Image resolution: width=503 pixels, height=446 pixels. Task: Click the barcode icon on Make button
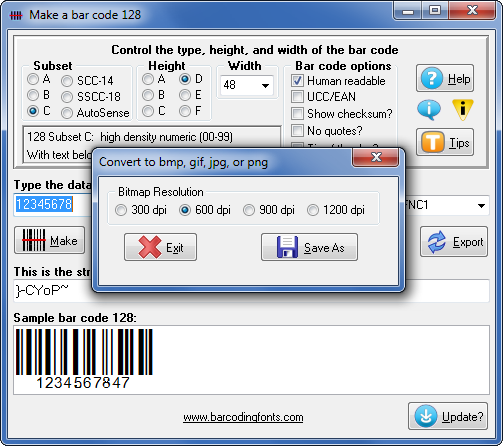[34, 240]
